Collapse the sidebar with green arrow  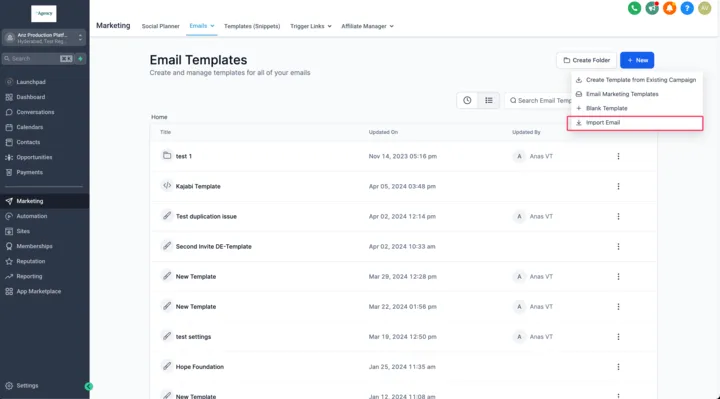[89, 387]
